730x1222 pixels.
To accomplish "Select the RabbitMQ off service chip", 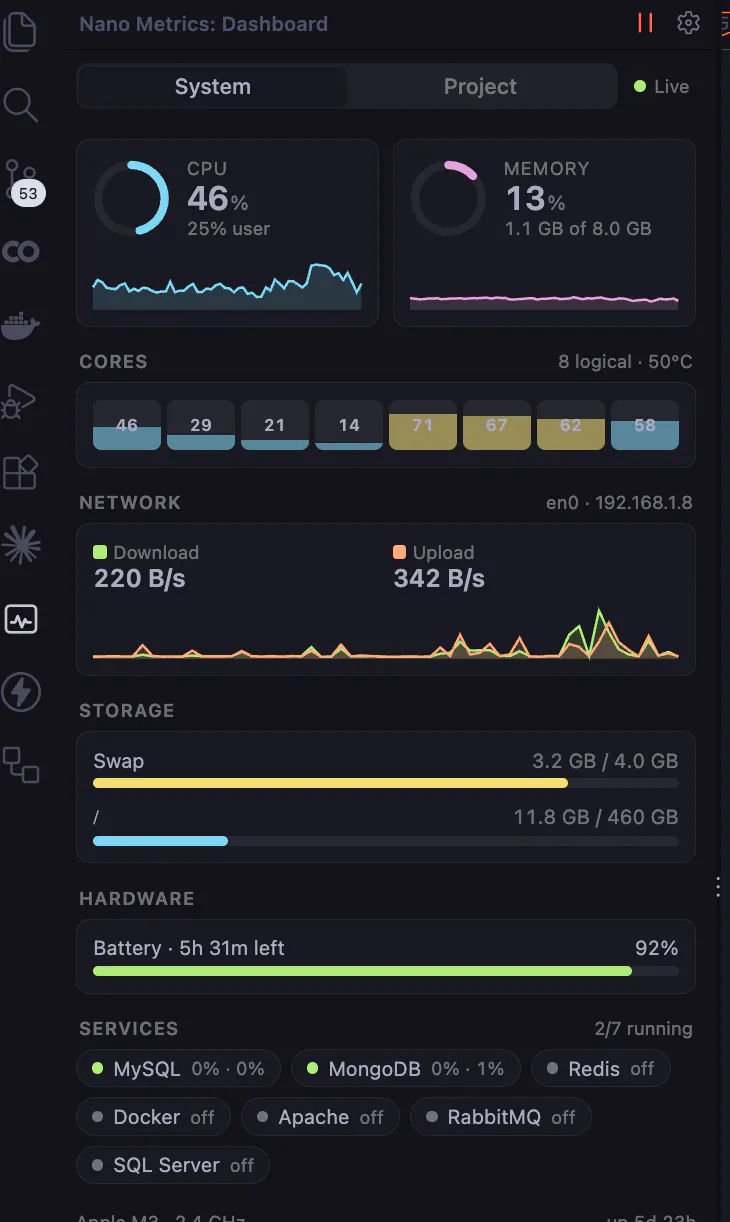I will click(501, 1117).
